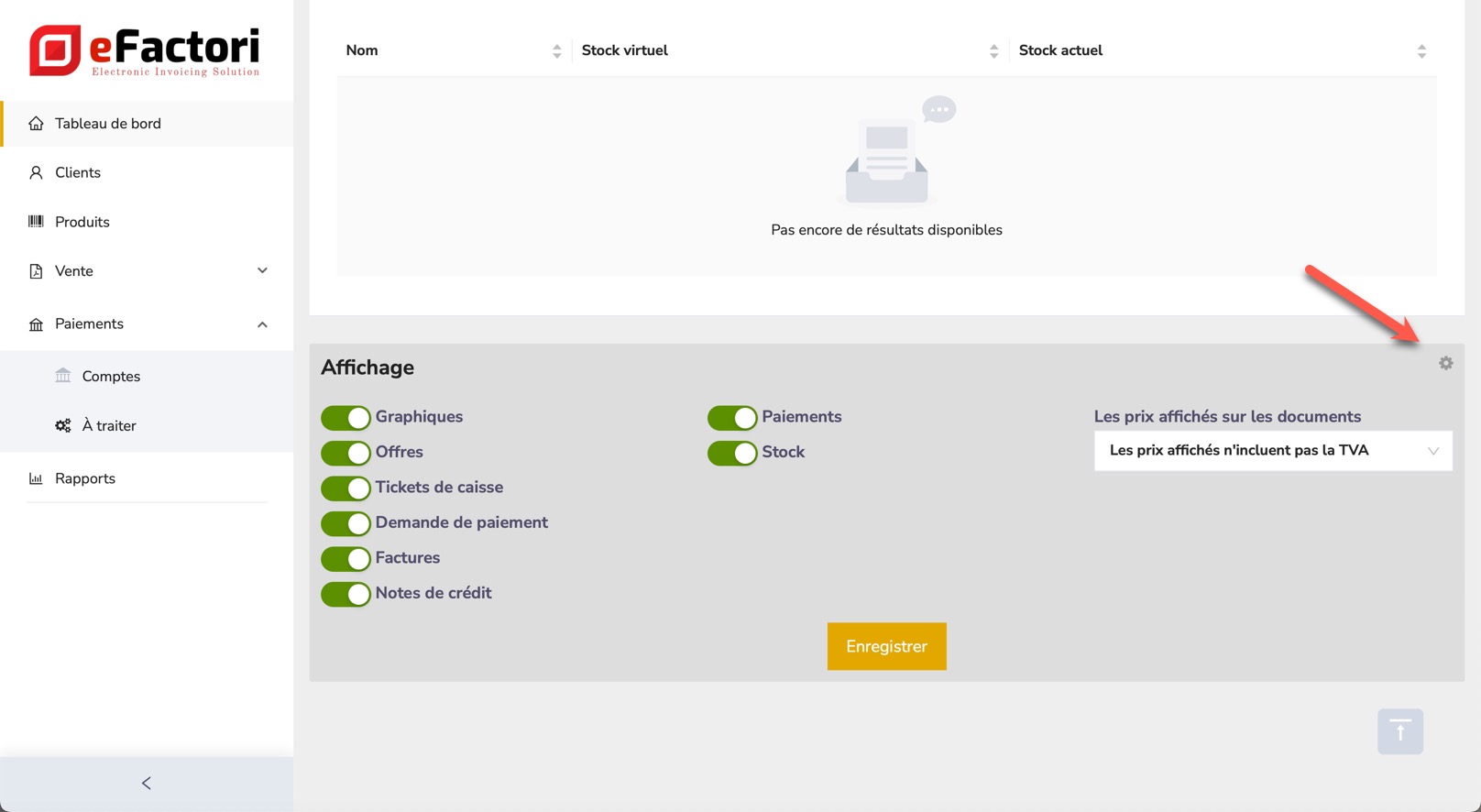Viewport: 1481px width, 812px height.
Task: Collapse the Paiements menu chevron
Action: pos(262,324)
